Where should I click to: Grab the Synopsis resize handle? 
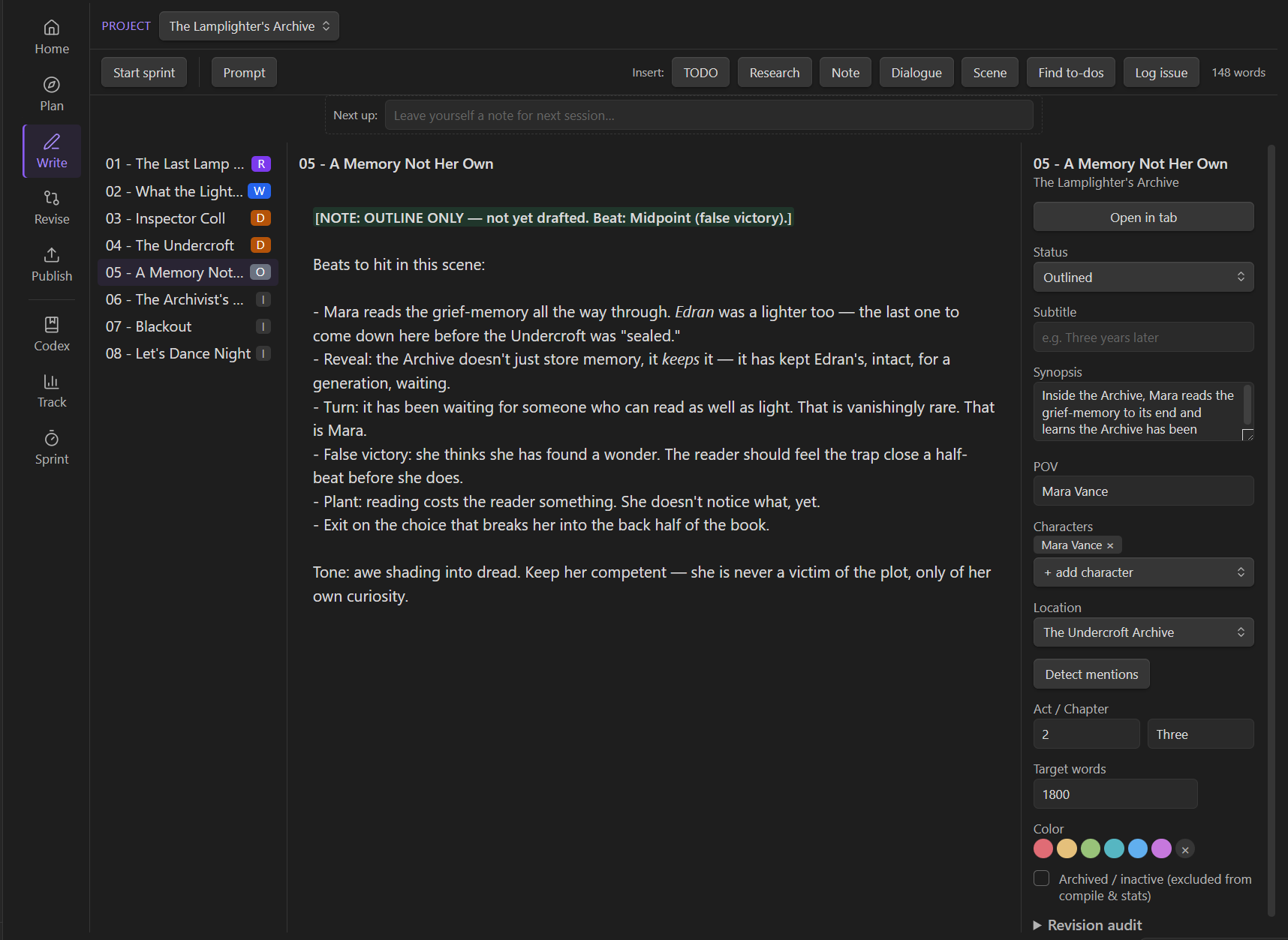(x=1247, y=434)
